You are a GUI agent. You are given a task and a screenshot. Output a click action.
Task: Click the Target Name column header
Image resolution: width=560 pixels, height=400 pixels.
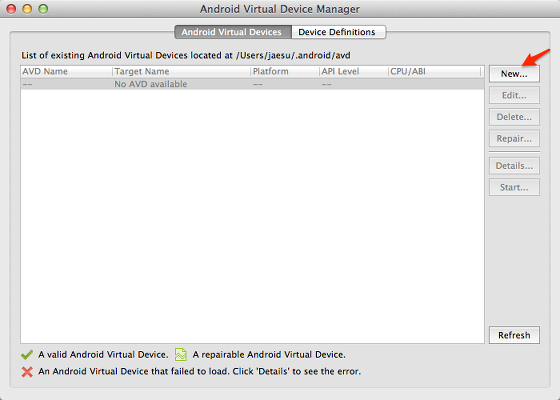click(181, 71)
